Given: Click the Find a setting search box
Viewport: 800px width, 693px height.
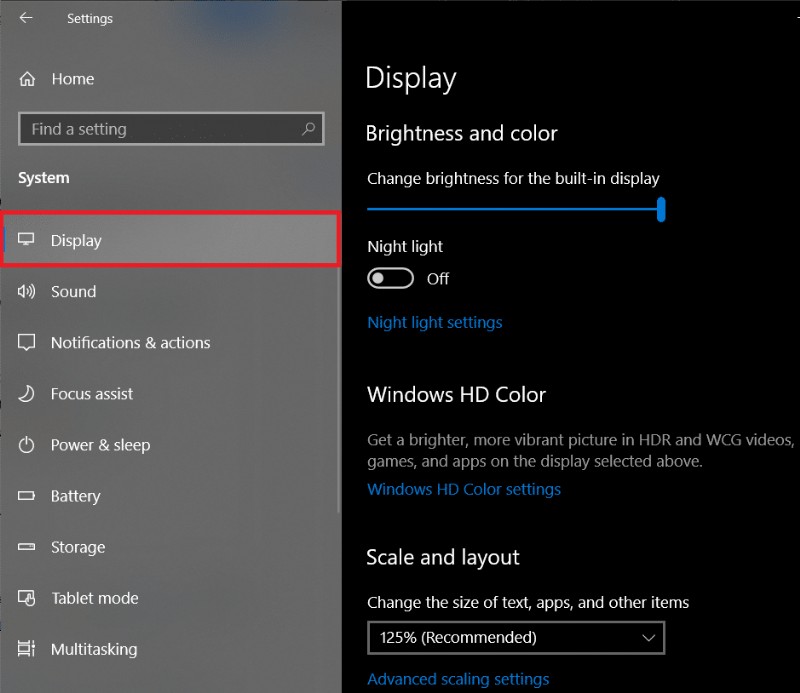Looking at the screenshot, I should click(170, 129).
